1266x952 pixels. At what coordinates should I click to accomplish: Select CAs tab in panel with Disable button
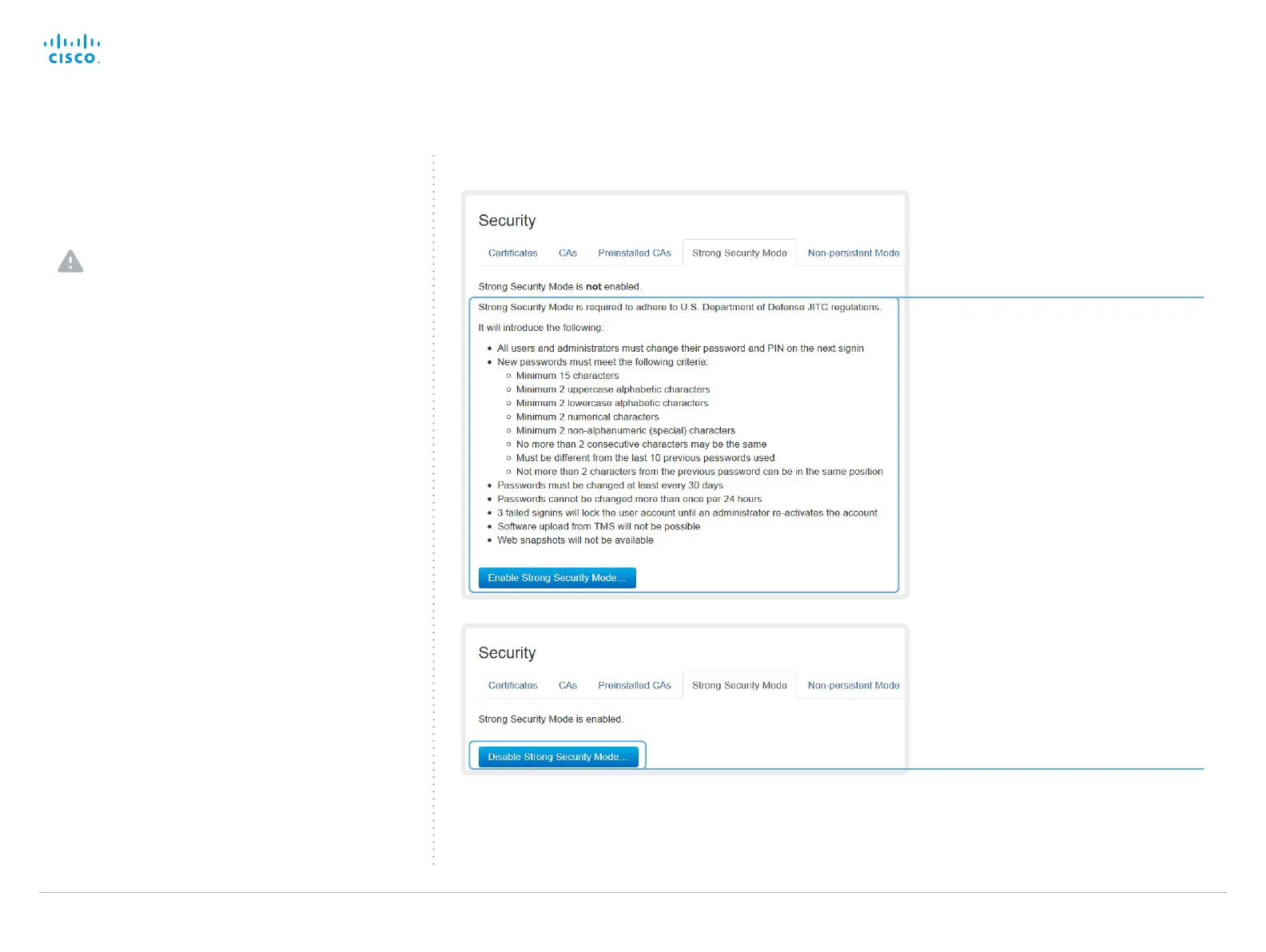point(567,686)
